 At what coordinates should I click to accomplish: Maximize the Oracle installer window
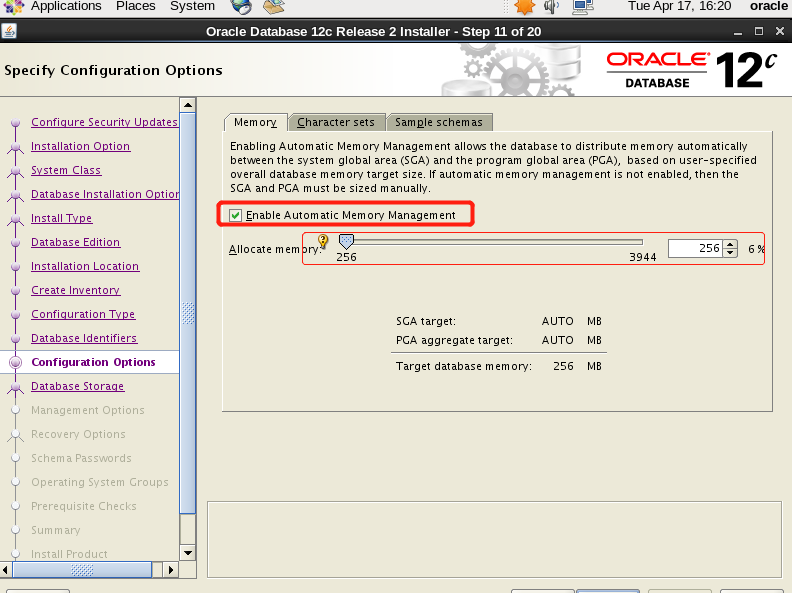759,32
